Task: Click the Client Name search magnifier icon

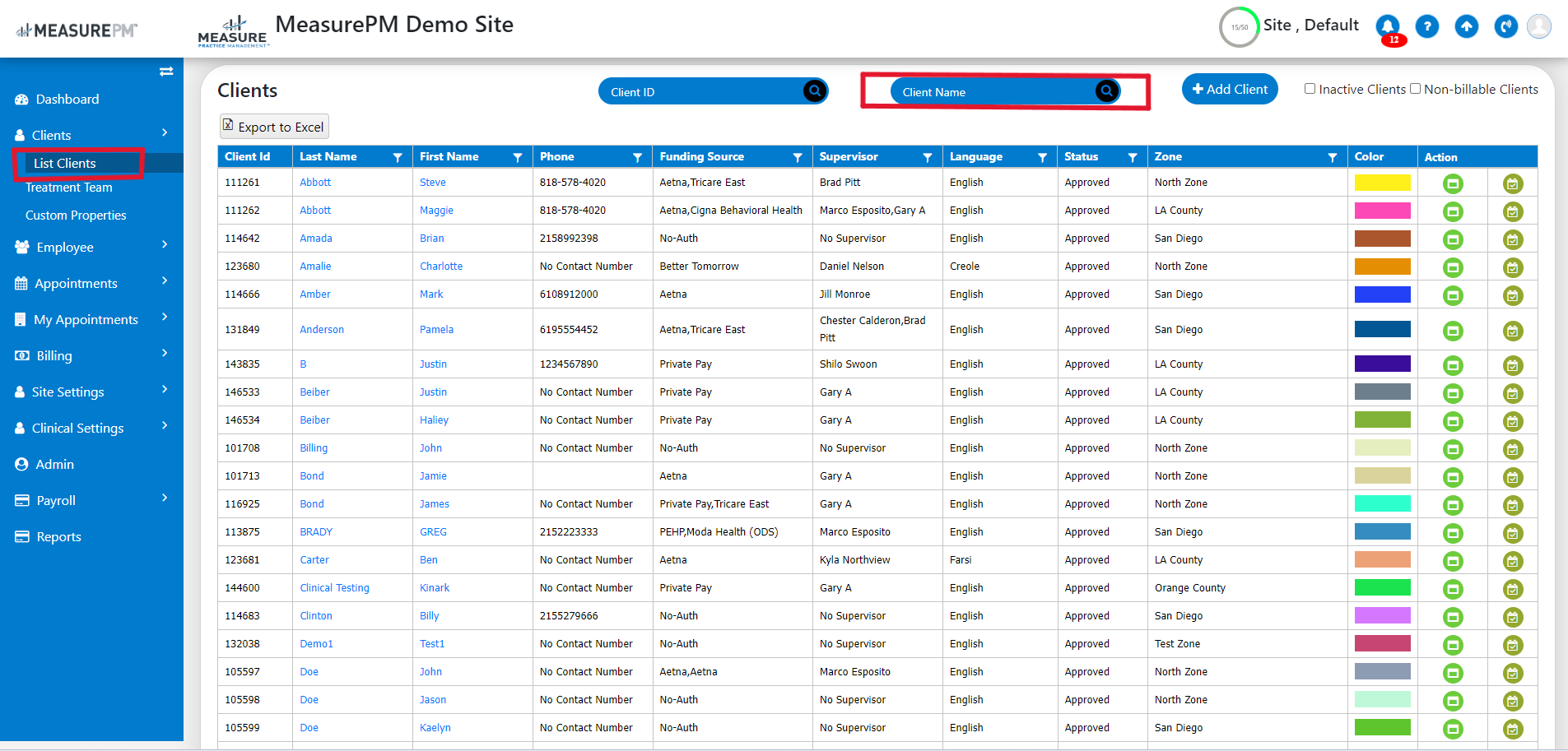Action: click(1107, 91)
